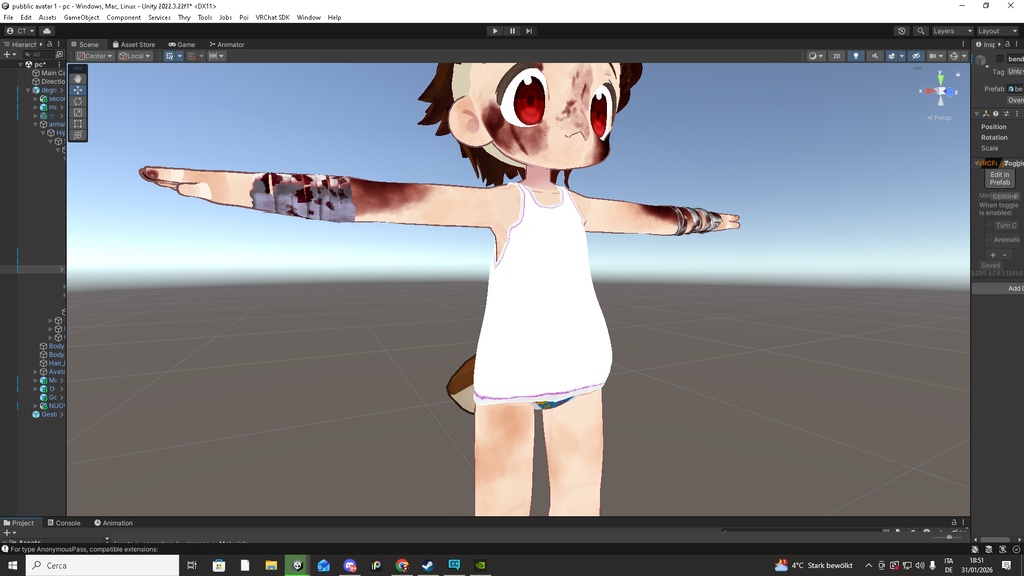The width and height of the screenshot is (1024, 576).
Task: Toggle hidden objects scene visibility
Action: (x=916, y=56)
